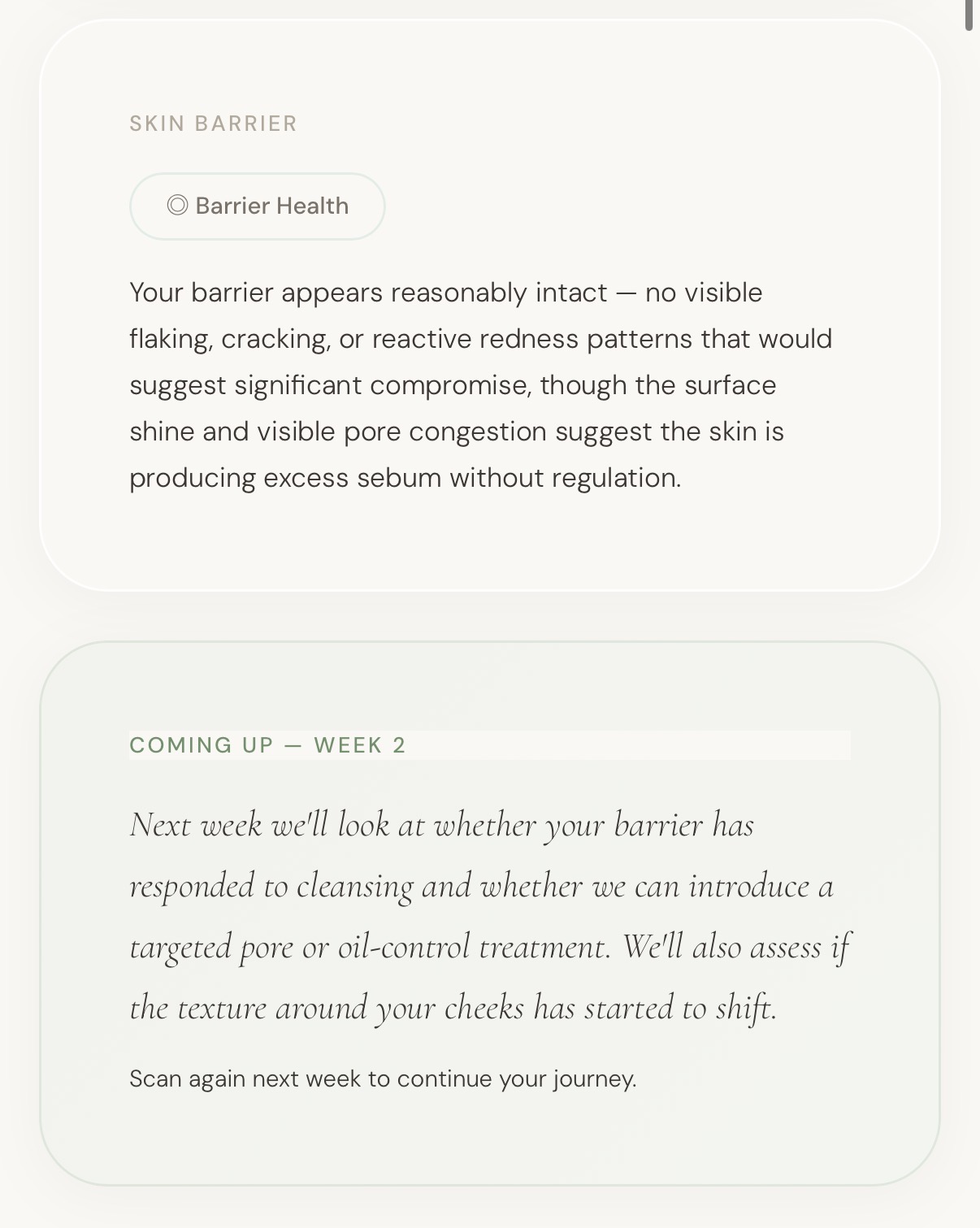Viewport: 980px width, 1228px height.
Task: Click the line 'Your barrier appears reasonably intact'
Action: [x=368, y=293]
